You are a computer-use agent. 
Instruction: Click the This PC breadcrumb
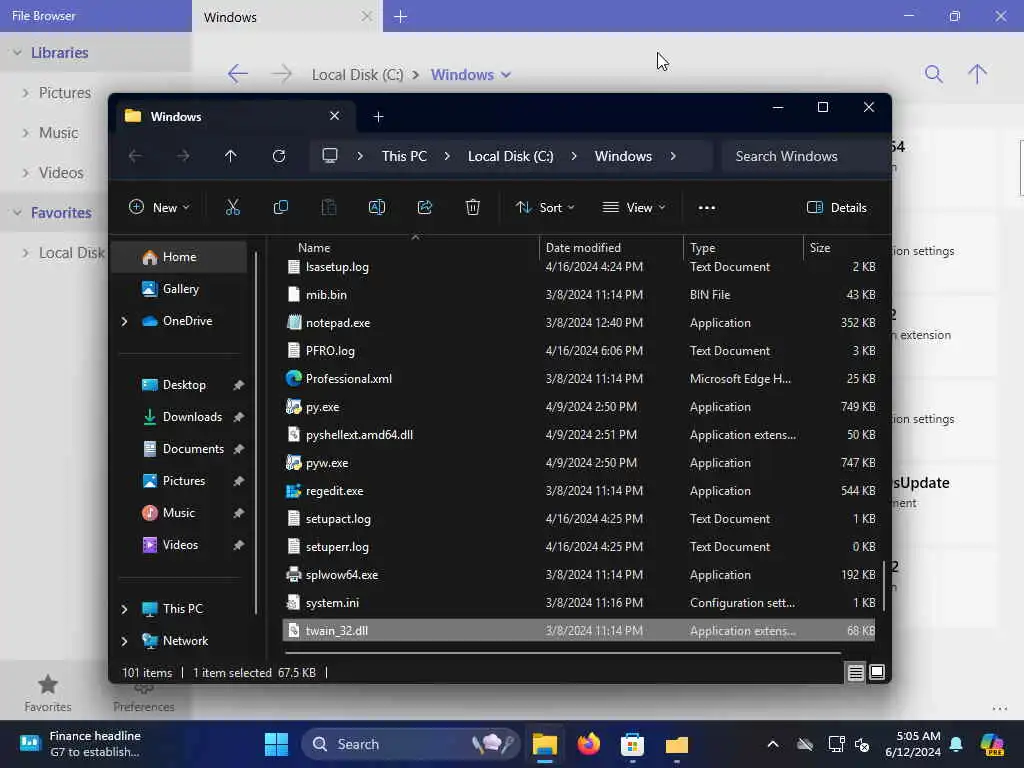404,156
